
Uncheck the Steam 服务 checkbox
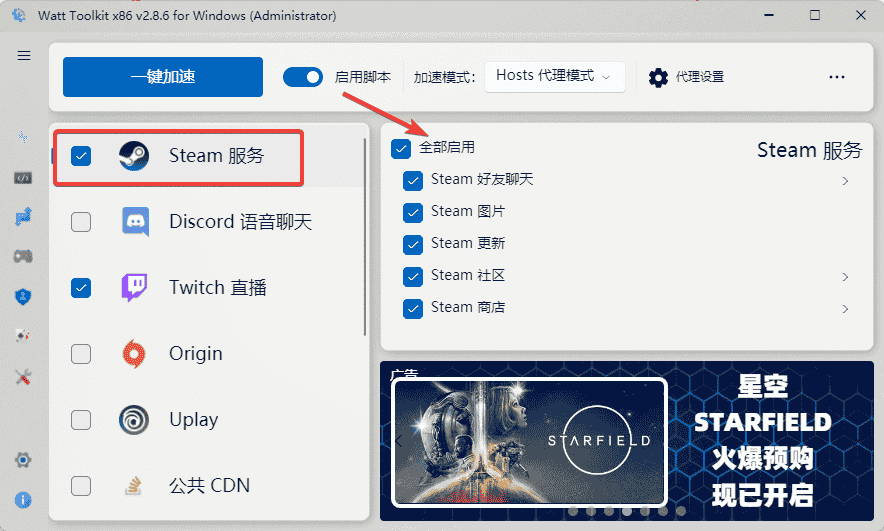click(81, 156)
